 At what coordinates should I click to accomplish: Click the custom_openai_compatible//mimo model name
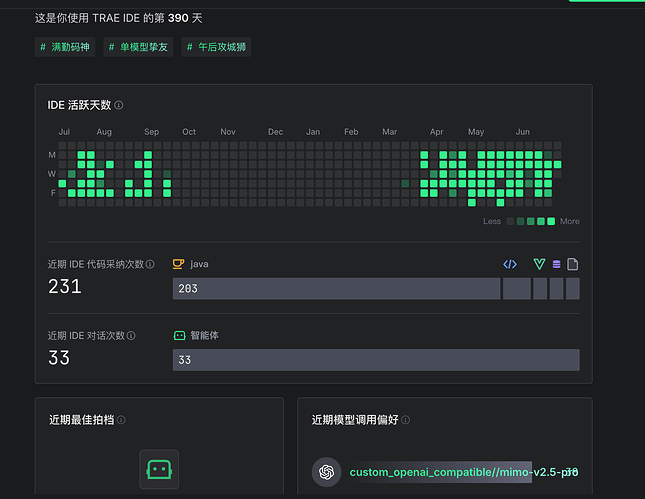(x=464, y=472)
